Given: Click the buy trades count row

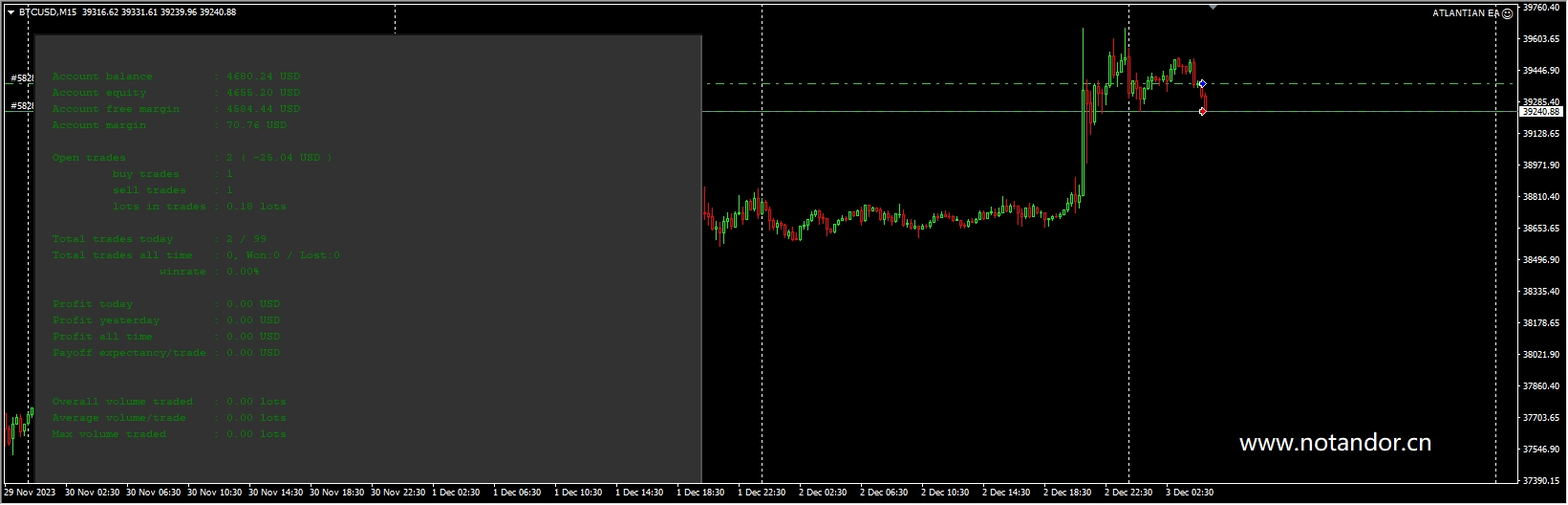Looking at the screenshot, I should pyautogui.click(x=172, y=174).
